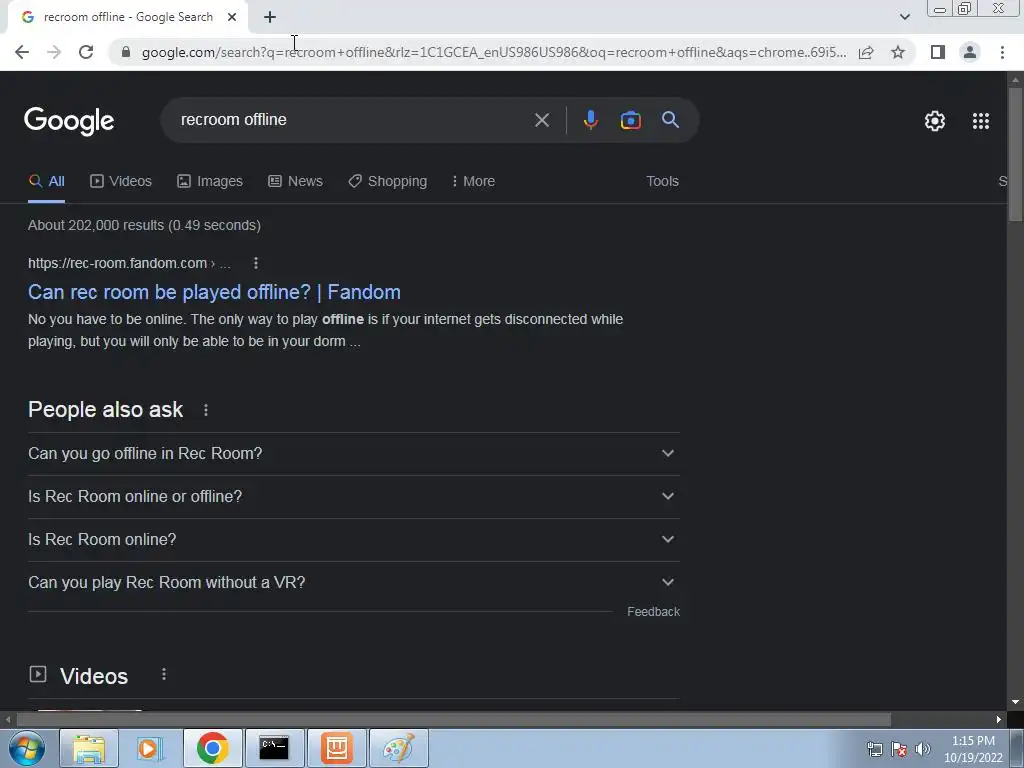The image size is (1024, 768).
Task: Close the recroom offline tab
Action: pos(232,17)
